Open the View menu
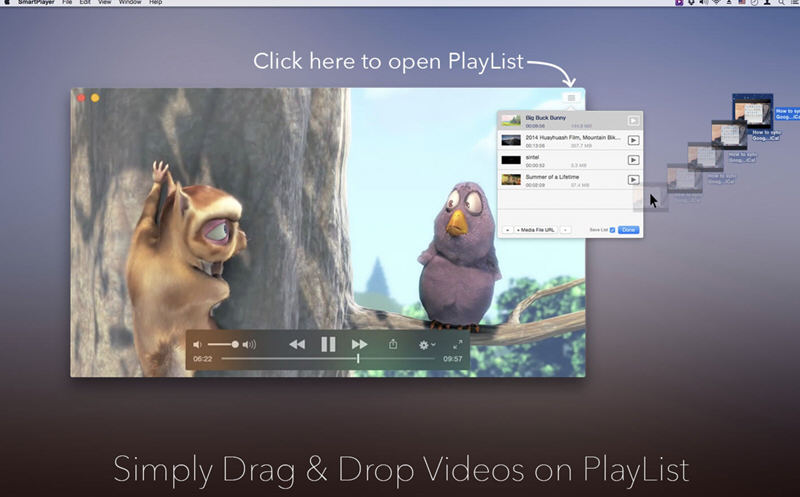The height and width of the screenshot is (497, 800). (105, 2)
